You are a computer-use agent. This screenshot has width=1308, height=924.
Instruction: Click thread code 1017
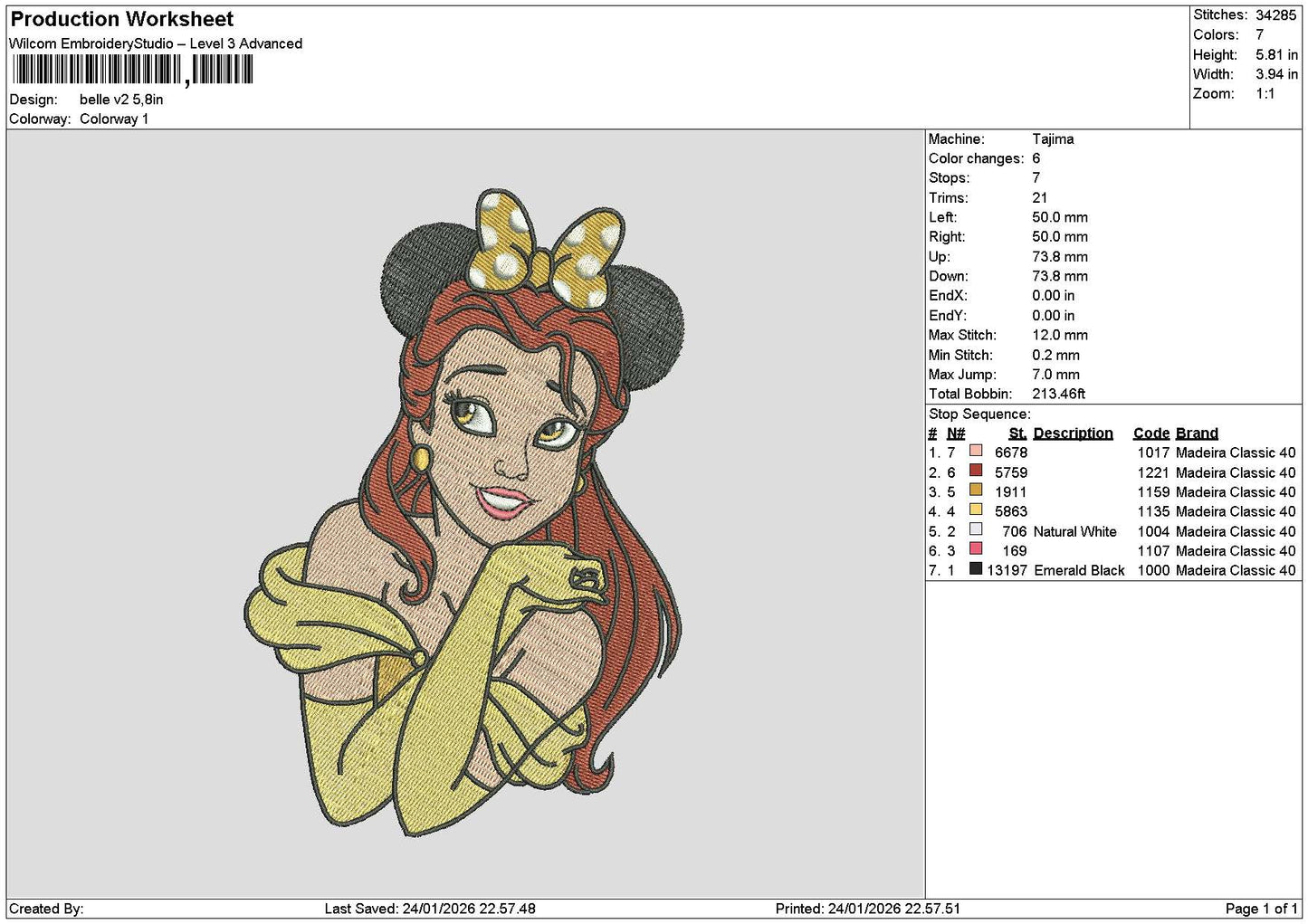coord(1153,452)
